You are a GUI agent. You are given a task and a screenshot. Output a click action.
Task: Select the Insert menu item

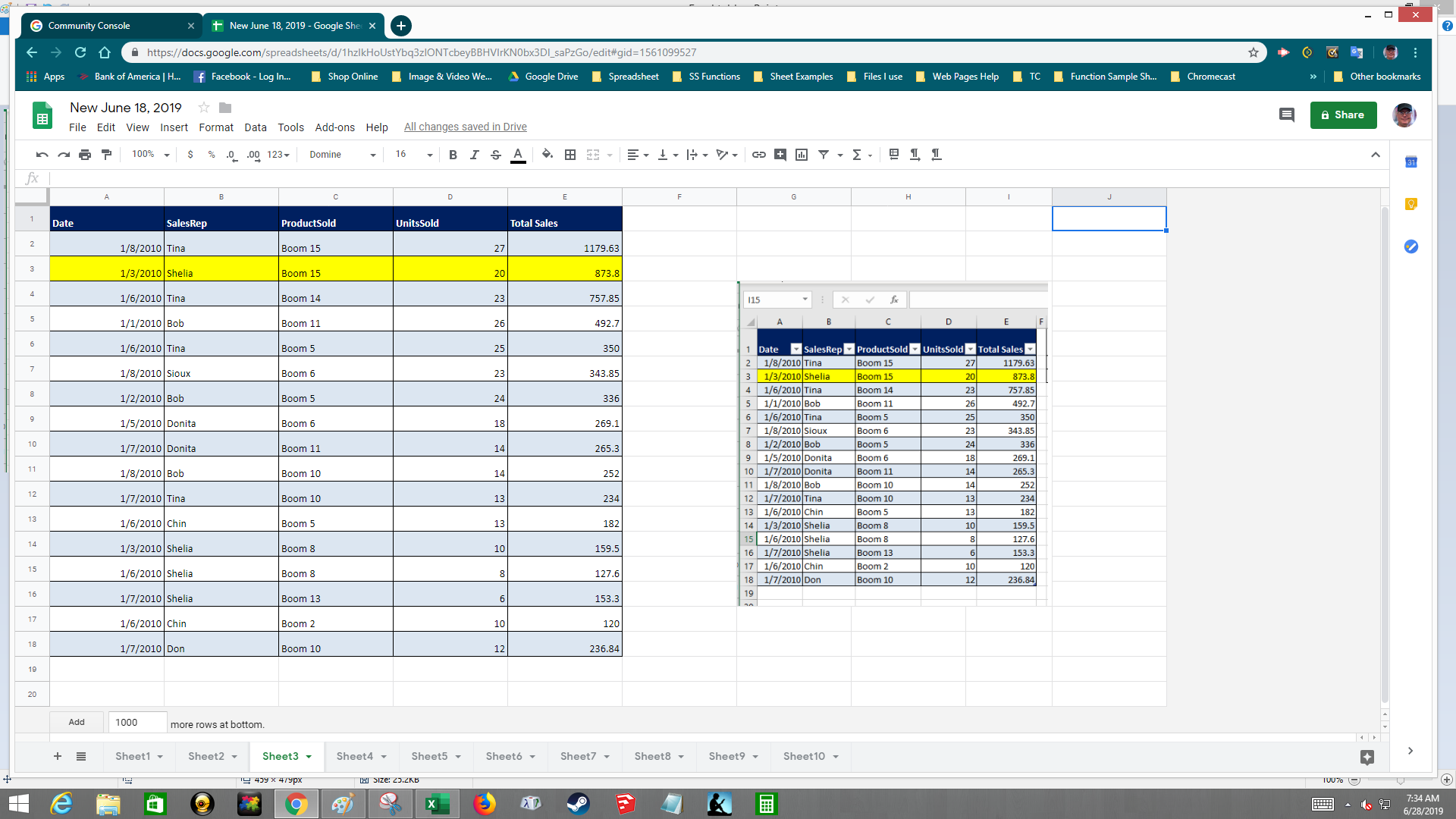(172, 126)
